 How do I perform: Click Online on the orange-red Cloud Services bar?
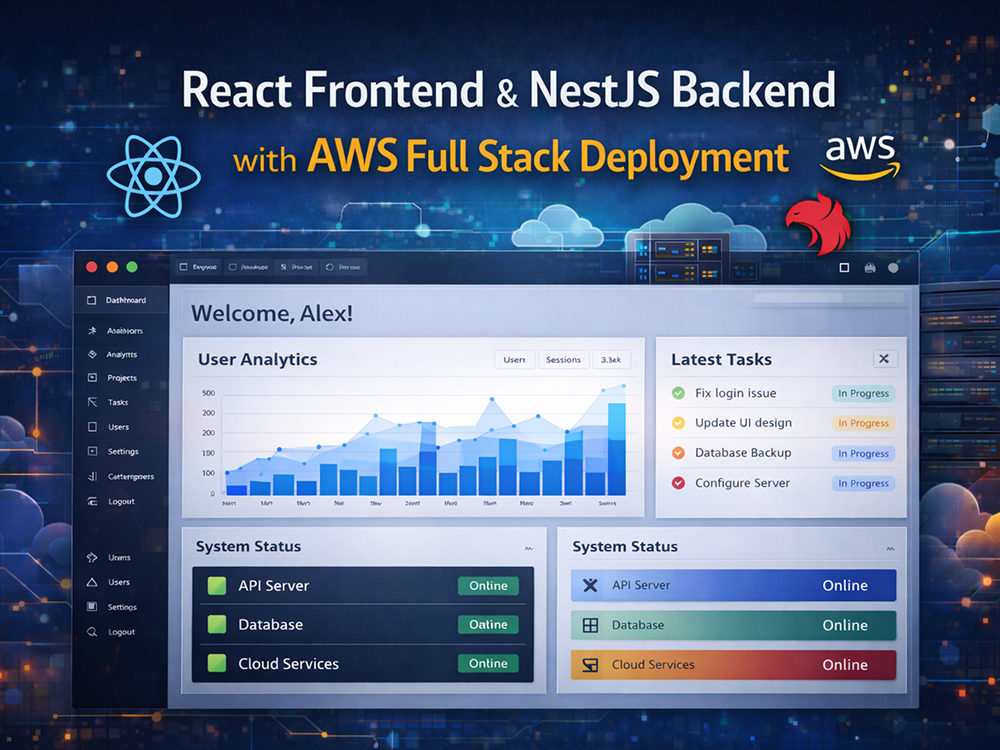845,665
